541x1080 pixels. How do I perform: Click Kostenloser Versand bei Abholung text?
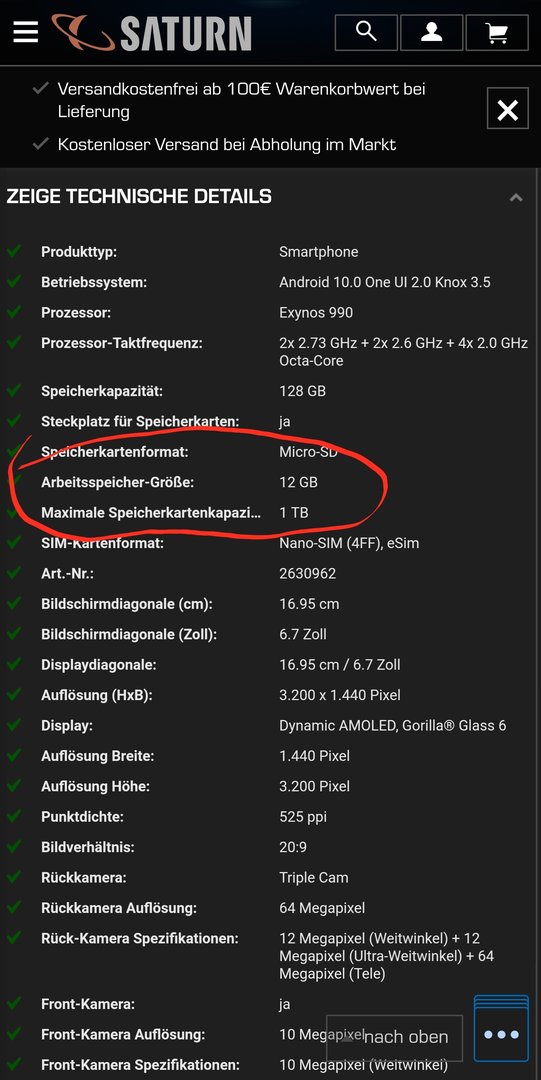pyautogui.click(x=227, y=145)
